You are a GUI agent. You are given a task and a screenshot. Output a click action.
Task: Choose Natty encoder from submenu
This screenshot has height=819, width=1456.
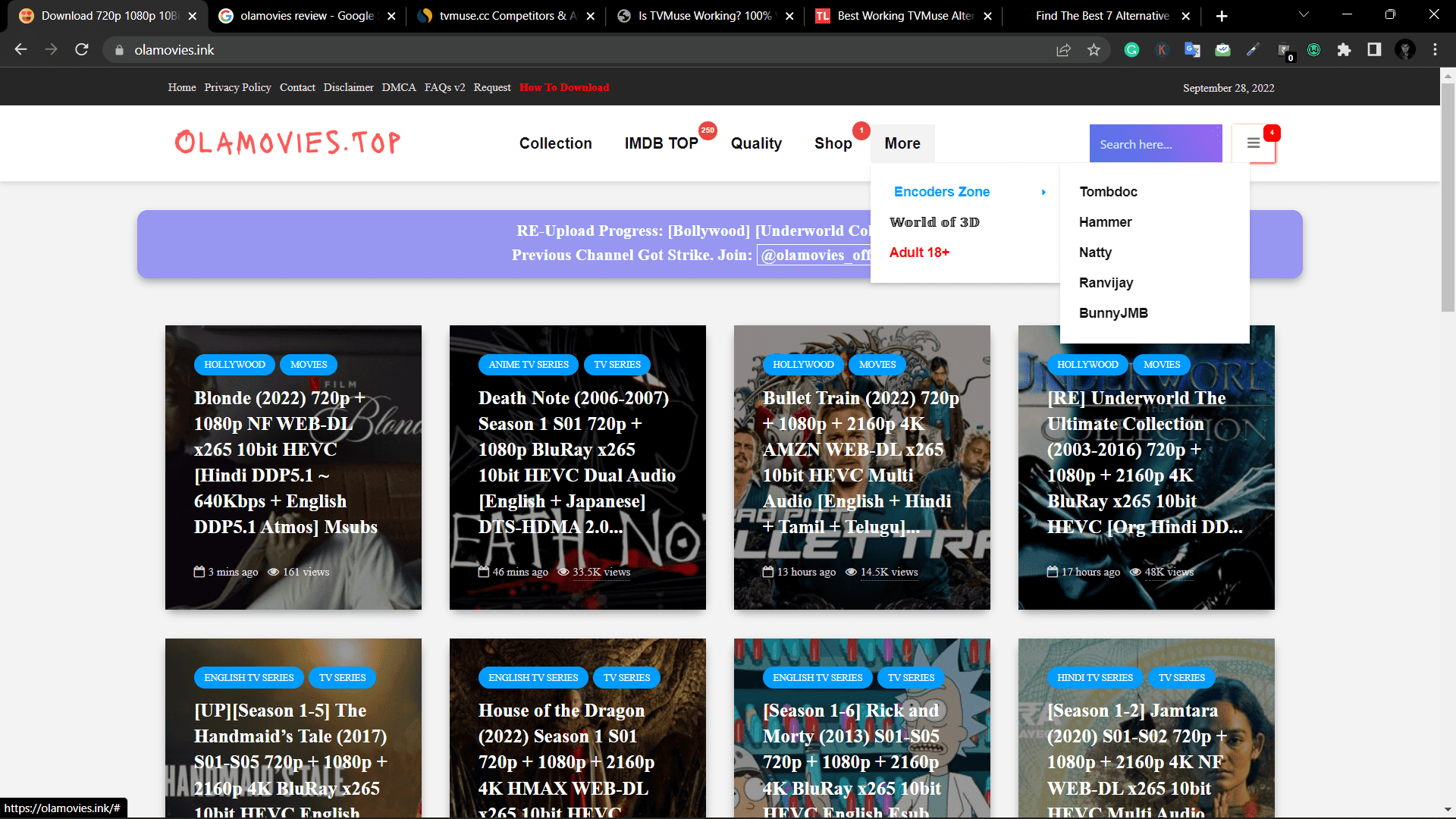(1095, 253)
